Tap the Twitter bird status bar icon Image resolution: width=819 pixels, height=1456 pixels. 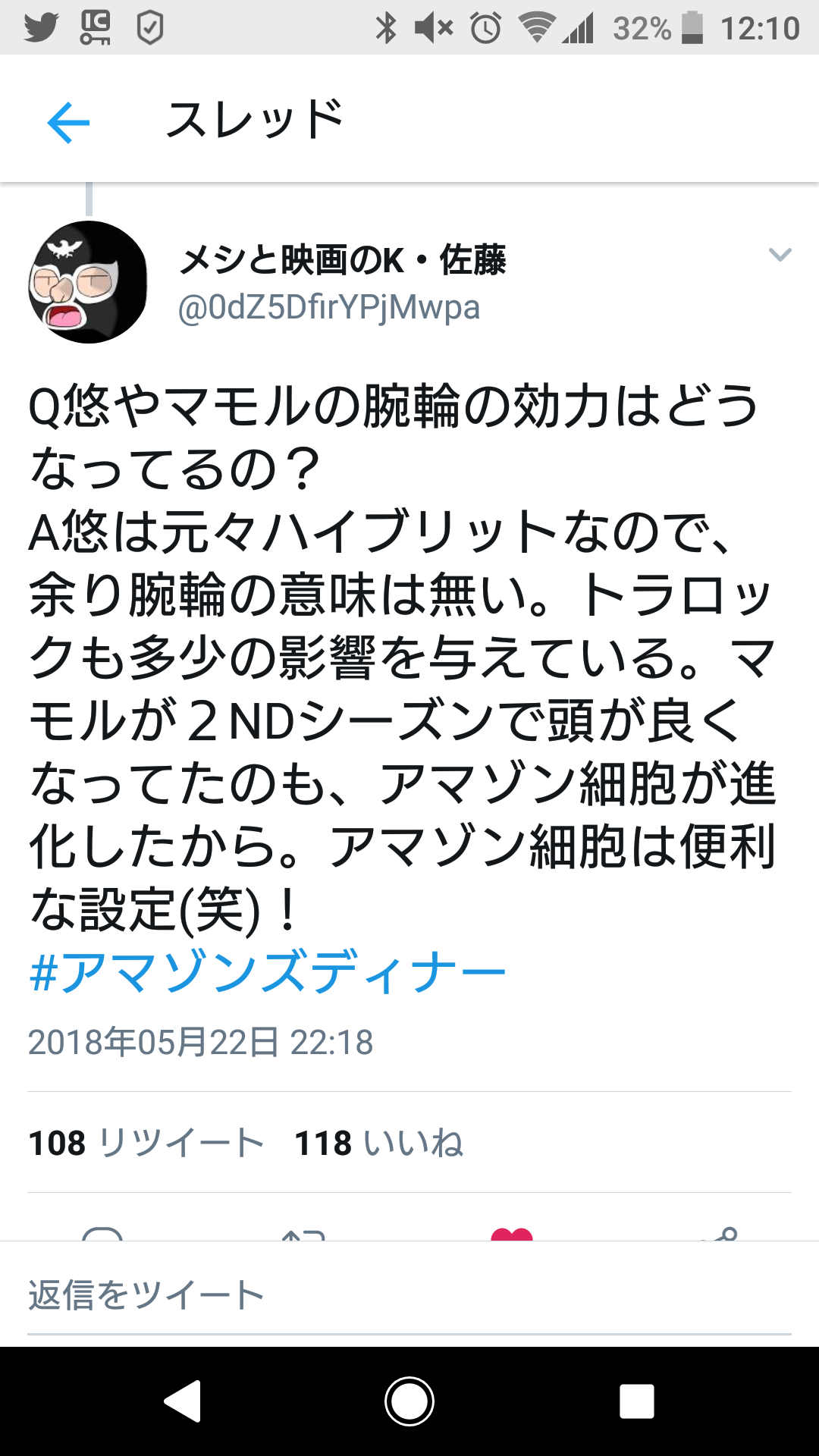41,28
